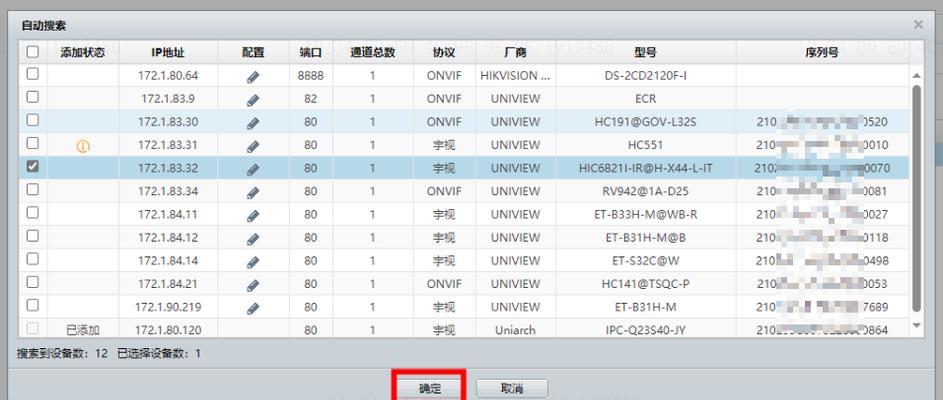Click 通道总数 column header
943x400 pixels.
(373, 52)
